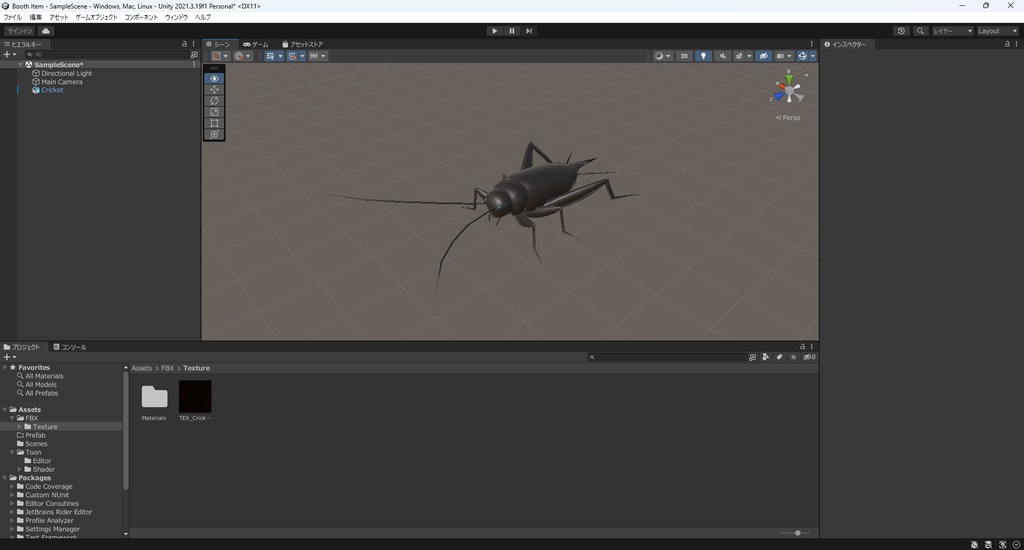The width and height of the screenshot is (1024, 550).
Task: Open the Layout dropdown
Action: [996, 31]
